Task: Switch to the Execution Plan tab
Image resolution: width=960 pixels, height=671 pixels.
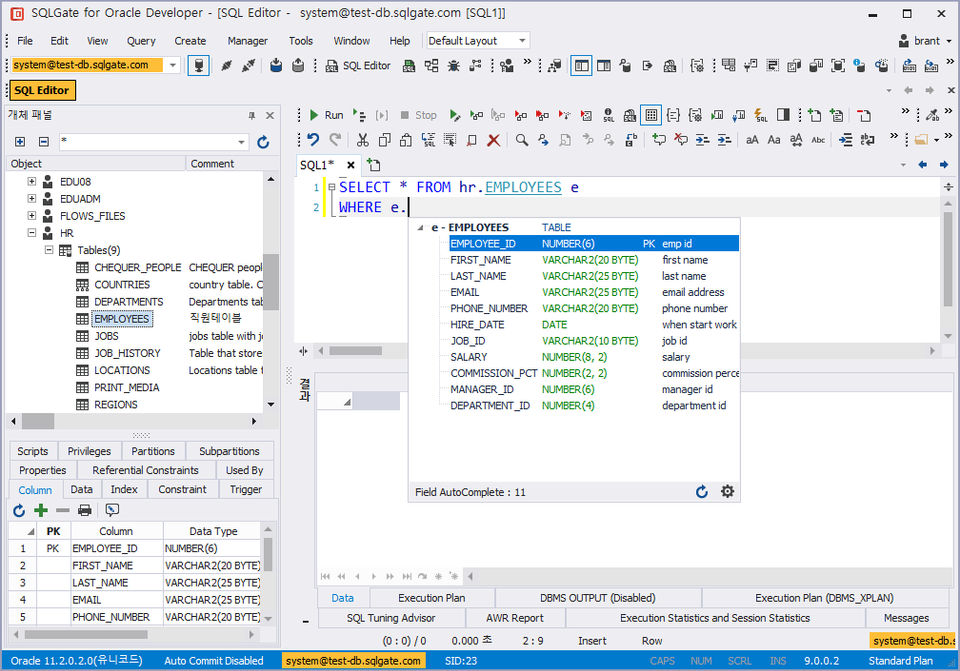Action: 432,598
